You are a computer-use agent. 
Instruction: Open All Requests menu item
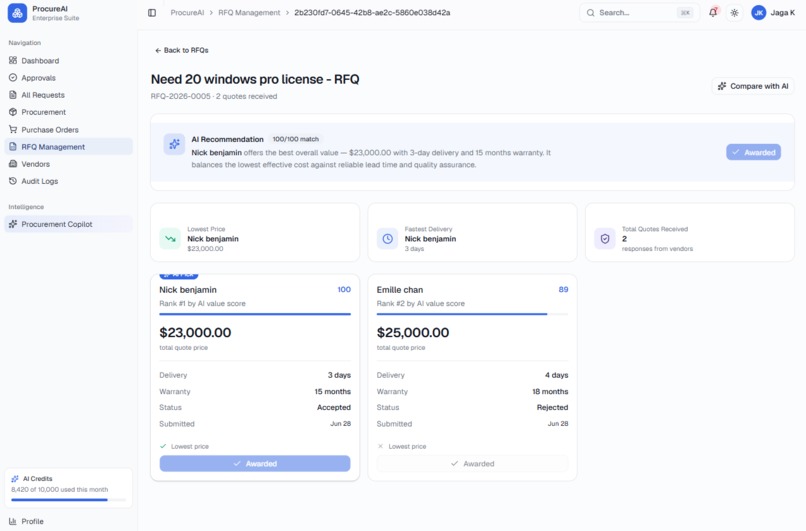click(68, 95)
